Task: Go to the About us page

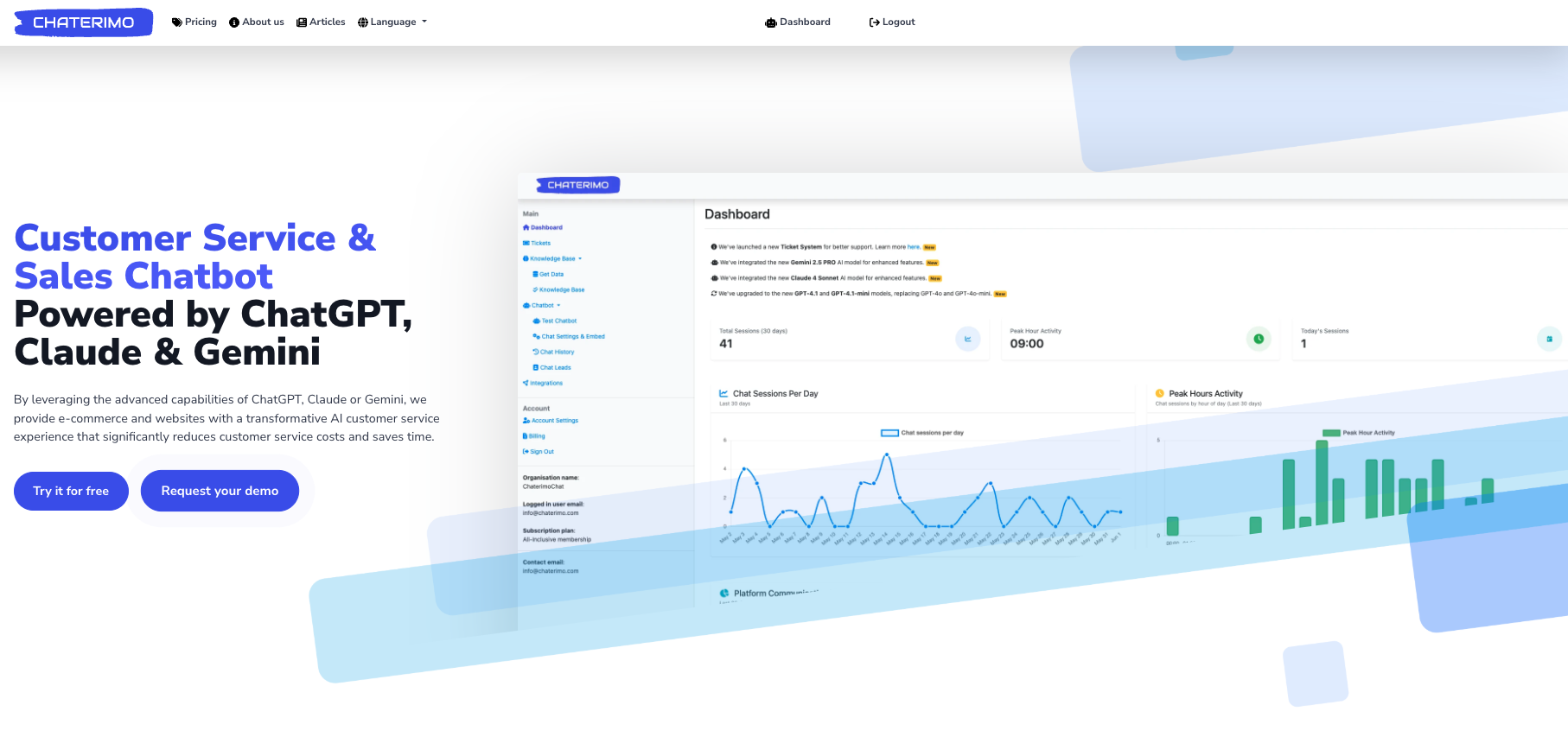Action: coord(257,22)
